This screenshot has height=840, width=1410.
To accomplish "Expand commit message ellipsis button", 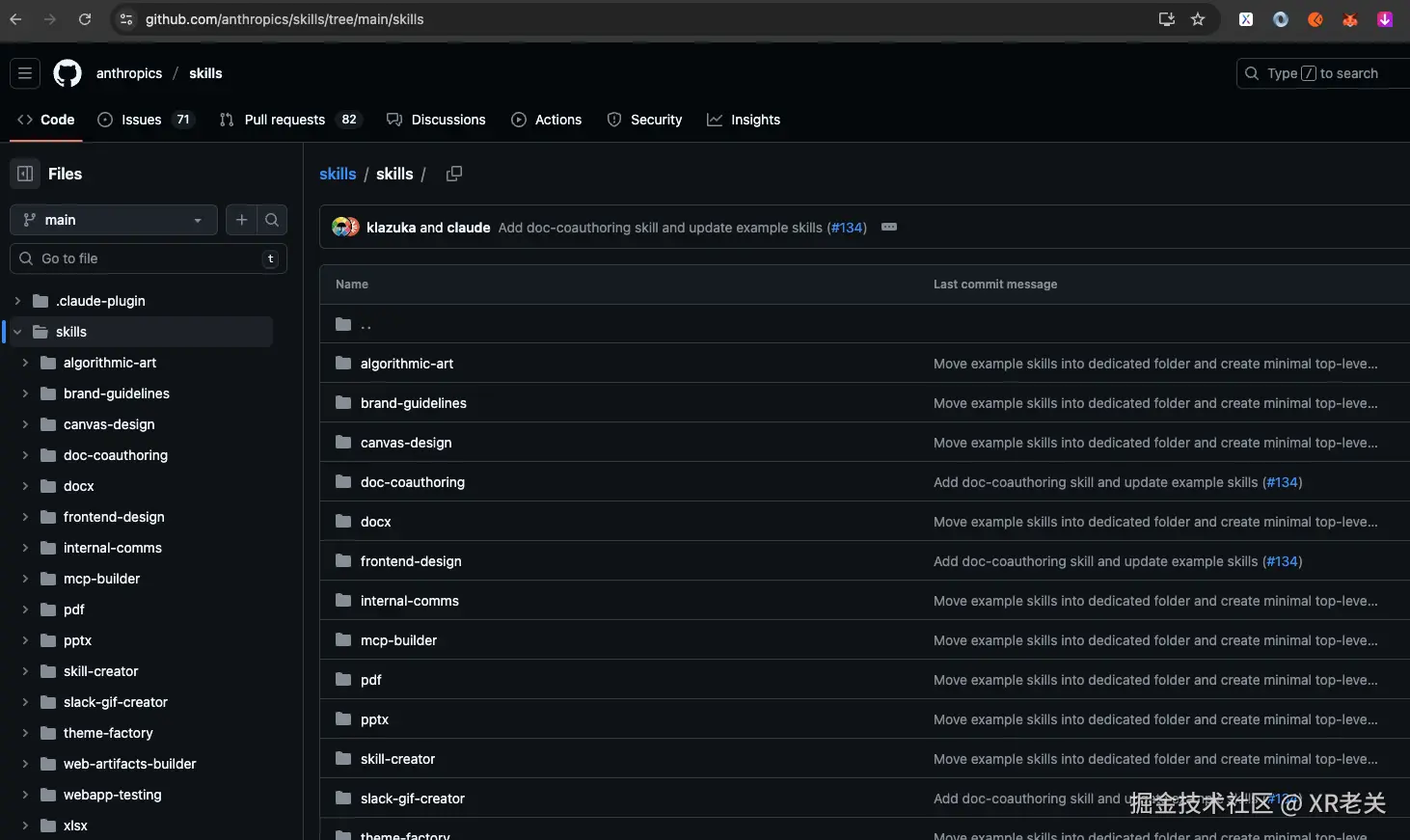I will [889, 227].
